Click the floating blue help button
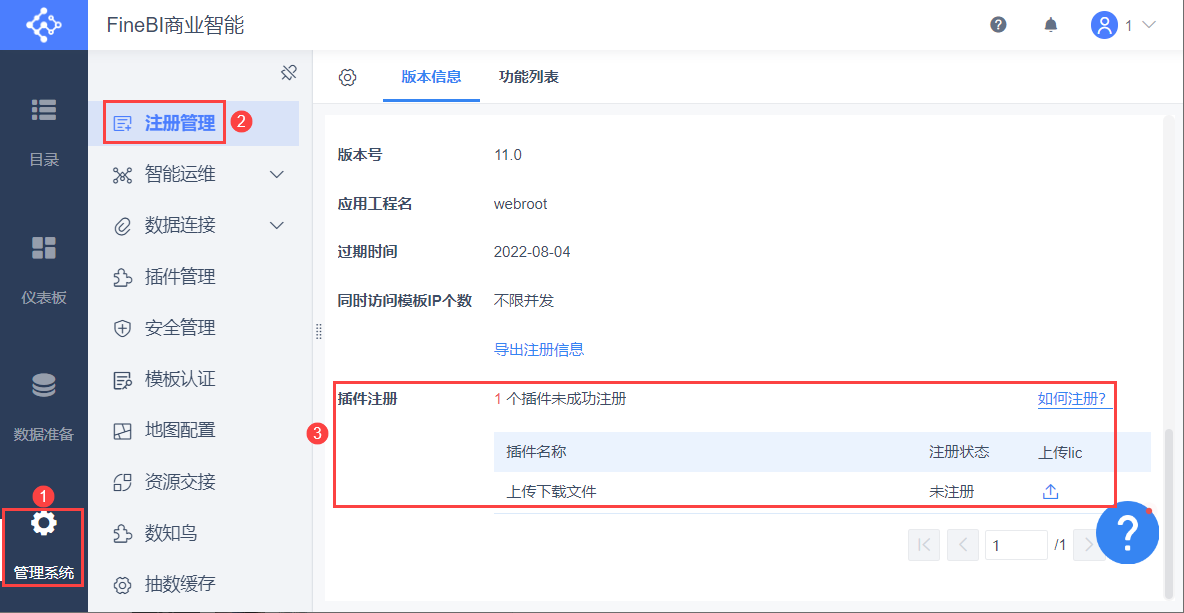The width and height of the screenshot is (1184, 613). [1127, 531]
